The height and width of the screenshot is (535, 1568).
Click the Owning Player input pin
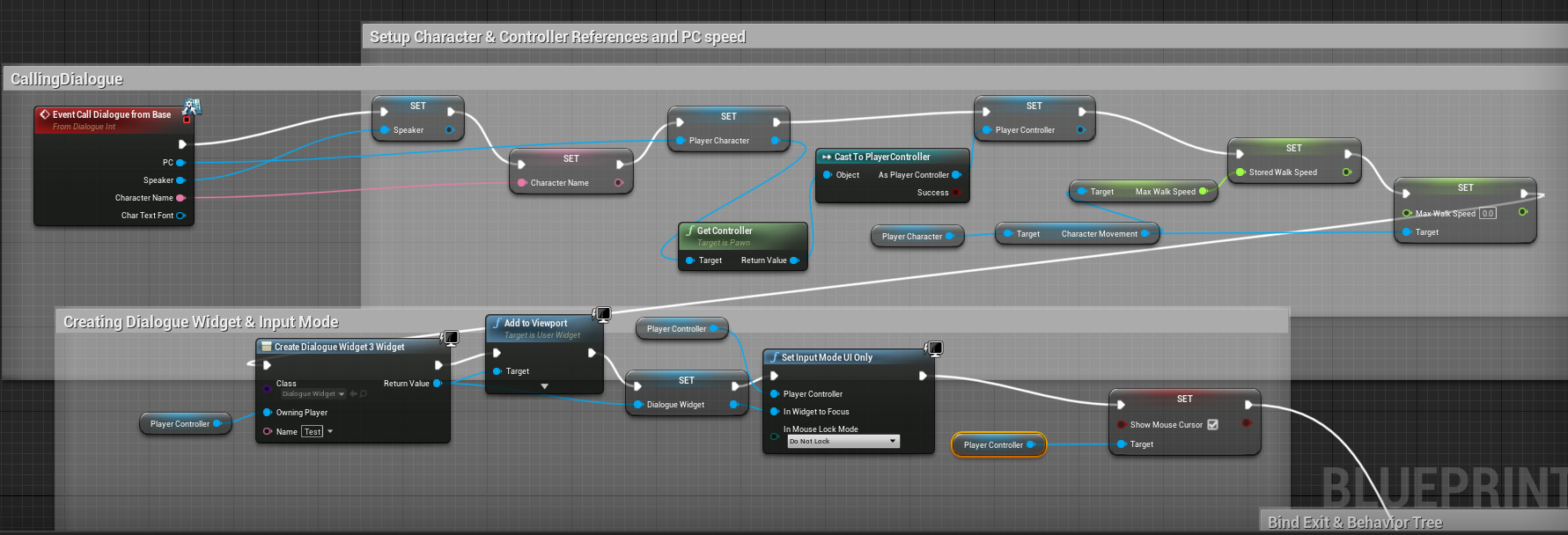(x=268, y=413)
